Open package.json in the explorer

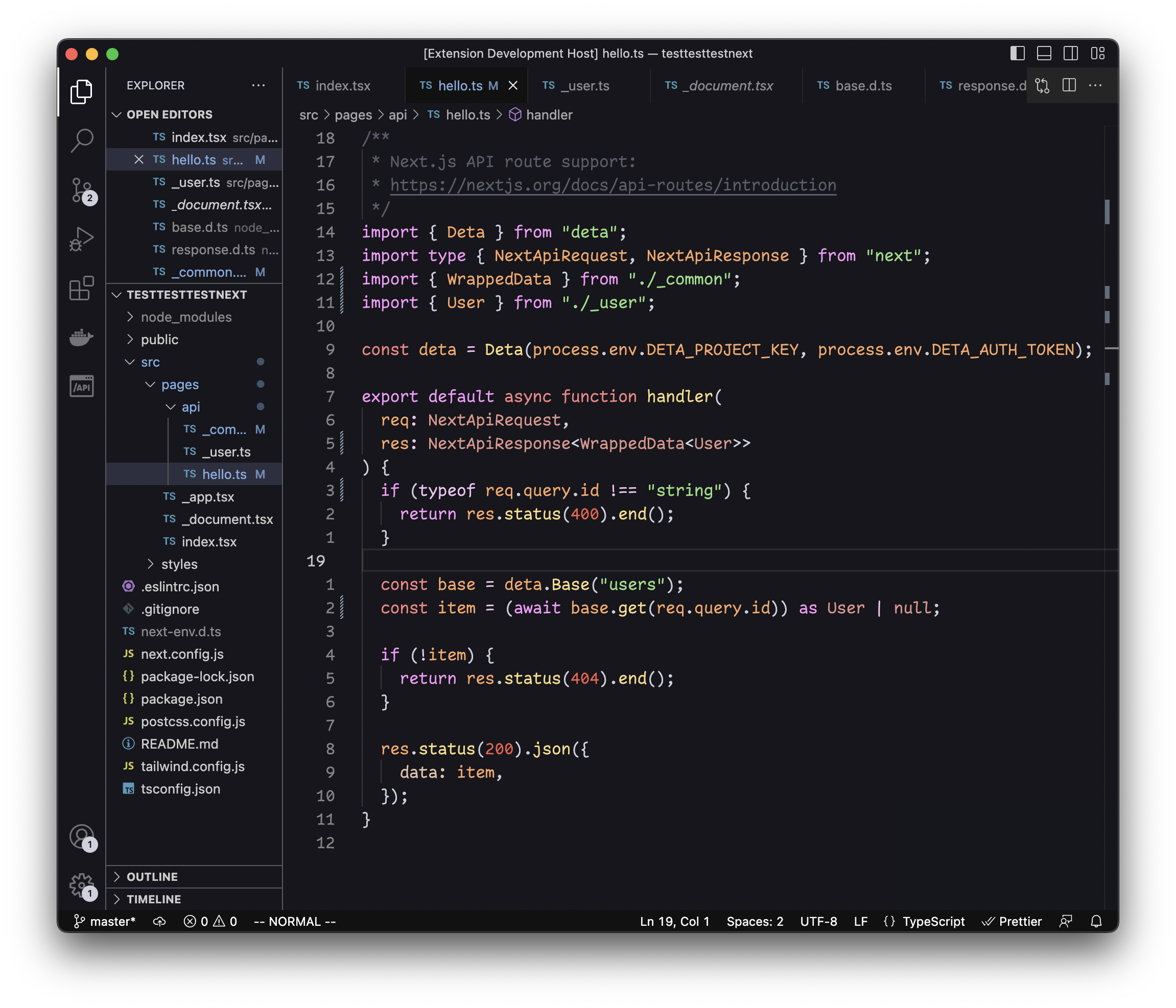(181, 699)
